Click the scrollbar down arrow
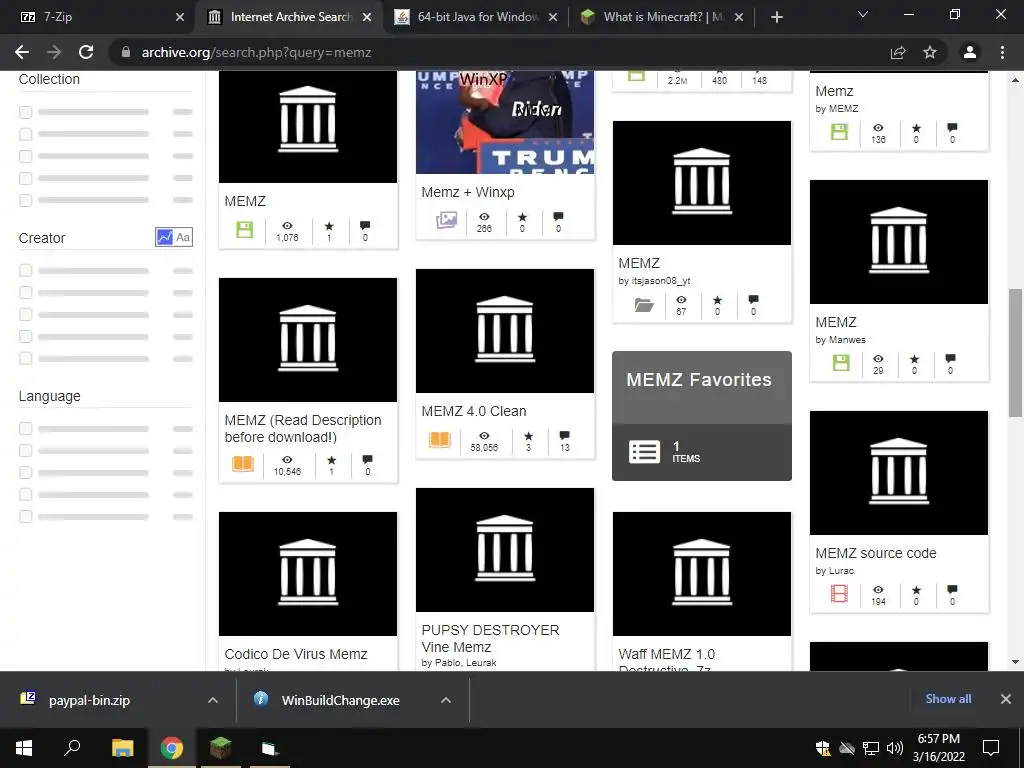Image resolution: width=1024 pixels, height=768 pixels. [x=1015, y=662]
